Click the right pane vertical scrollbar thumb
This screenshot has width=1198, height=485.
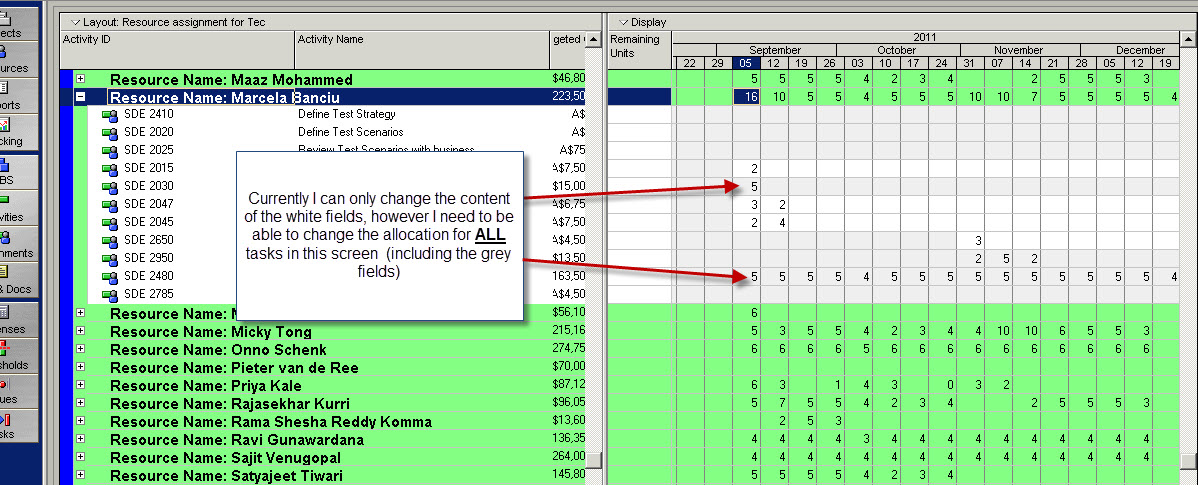click(x=1190, y=462)
